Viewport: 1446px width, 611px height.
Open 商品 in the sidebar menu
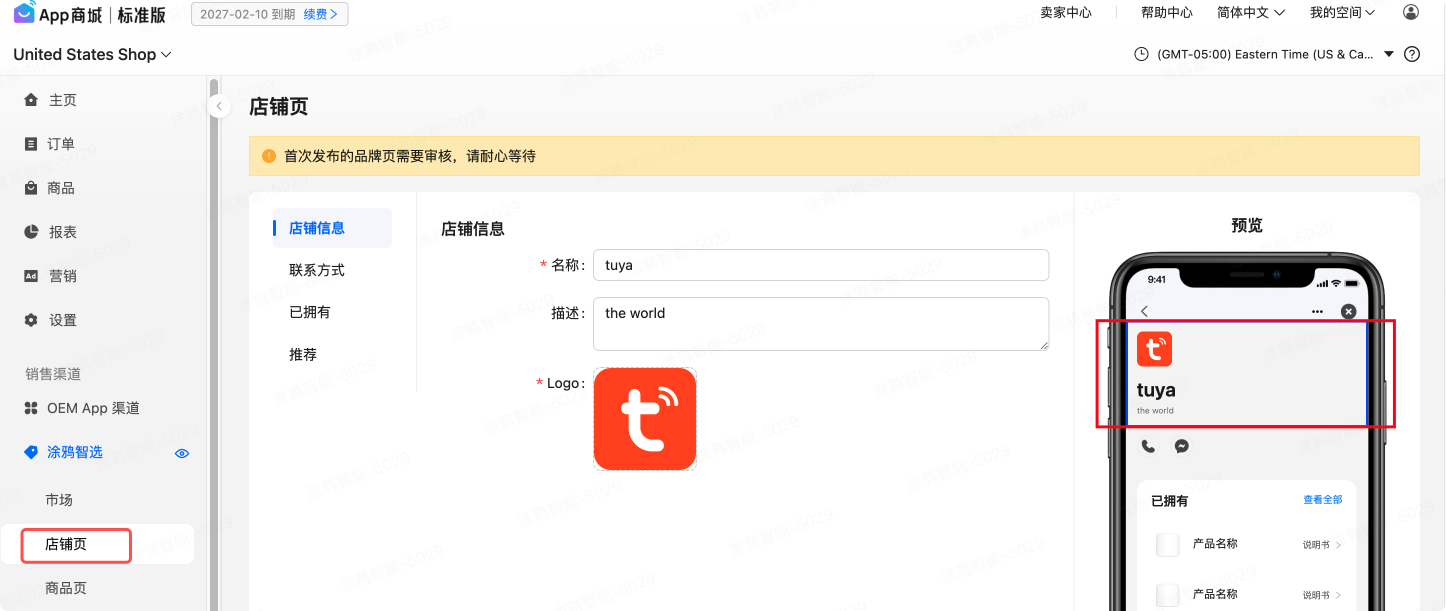[x=61, y=188]
